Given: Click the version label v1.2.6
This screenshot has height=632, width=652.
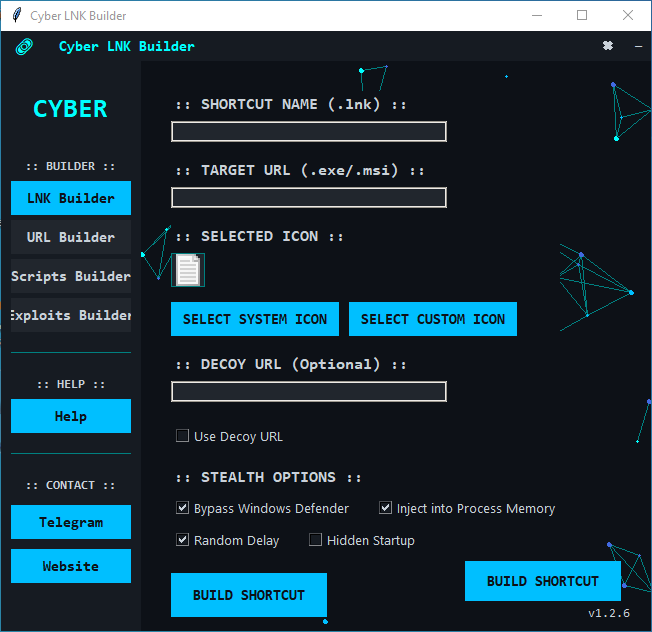Looking at the screenshot, I should click(609, 613).
